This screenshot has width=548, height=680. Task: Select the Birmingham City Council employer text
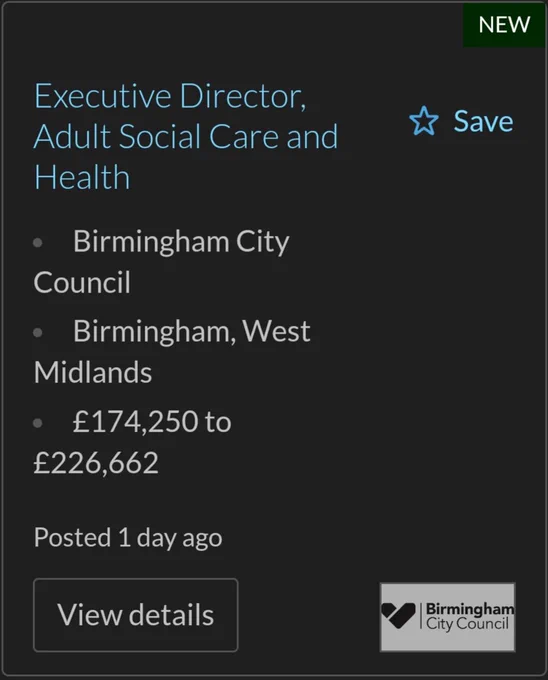tap(161, 262)
